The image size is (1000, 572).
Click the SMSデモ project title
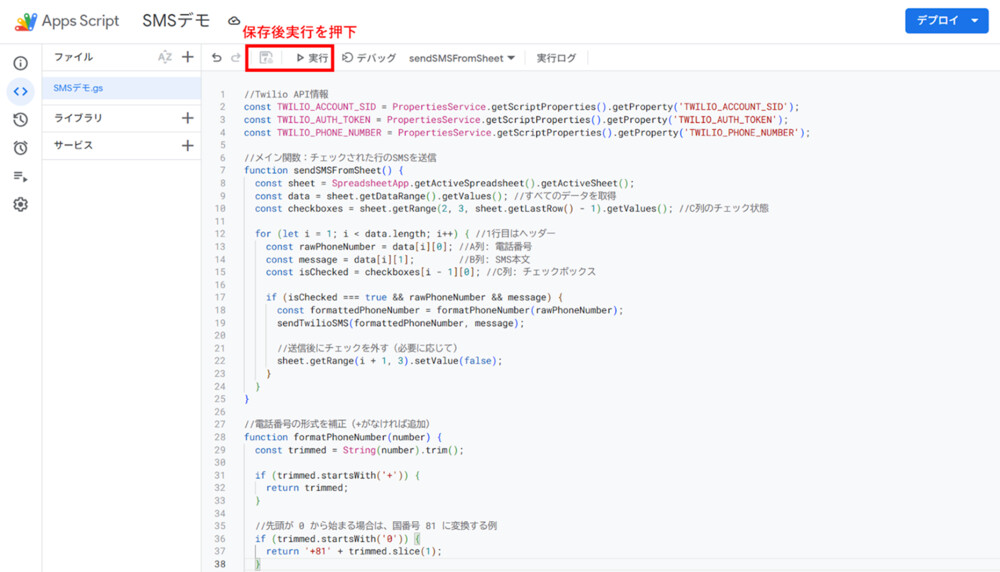(176, 21)
